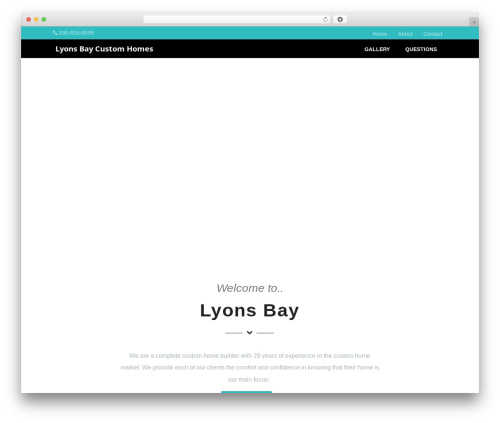
Task: Click the phone number 330-815-0059
Action: 76,33
